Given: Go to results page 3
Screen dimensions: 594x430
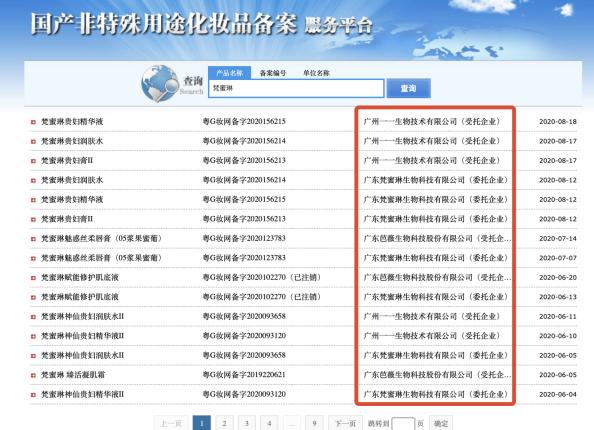Looking at the screenshot, I should [x=247, y=423].
